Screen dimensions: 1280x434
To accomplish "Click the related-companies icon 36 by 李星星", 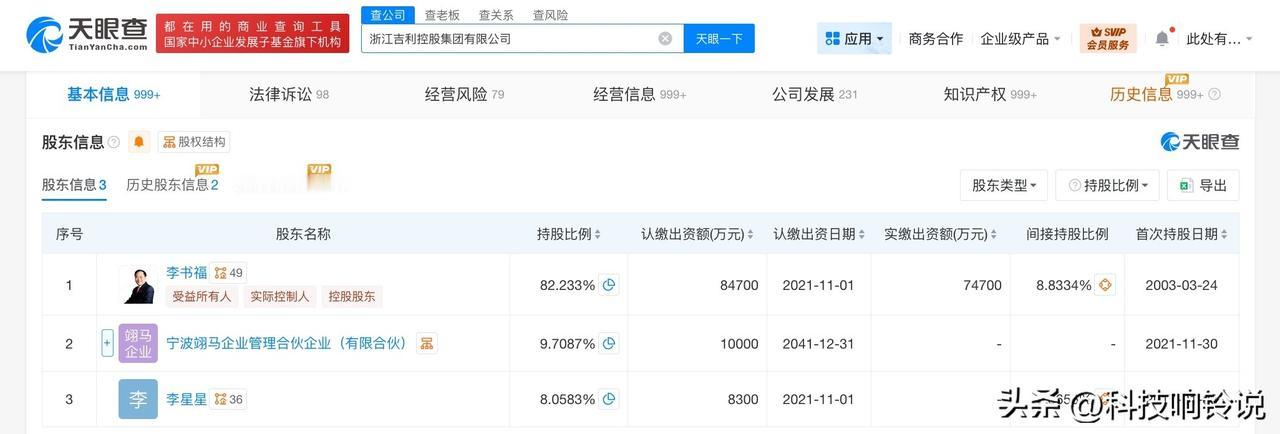I will coord(229,399).
